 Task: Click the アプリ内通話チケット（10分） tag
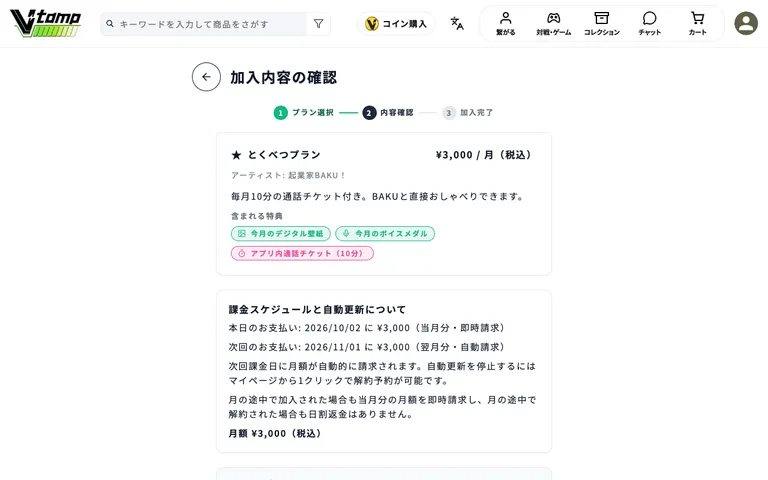click(302, 253)
